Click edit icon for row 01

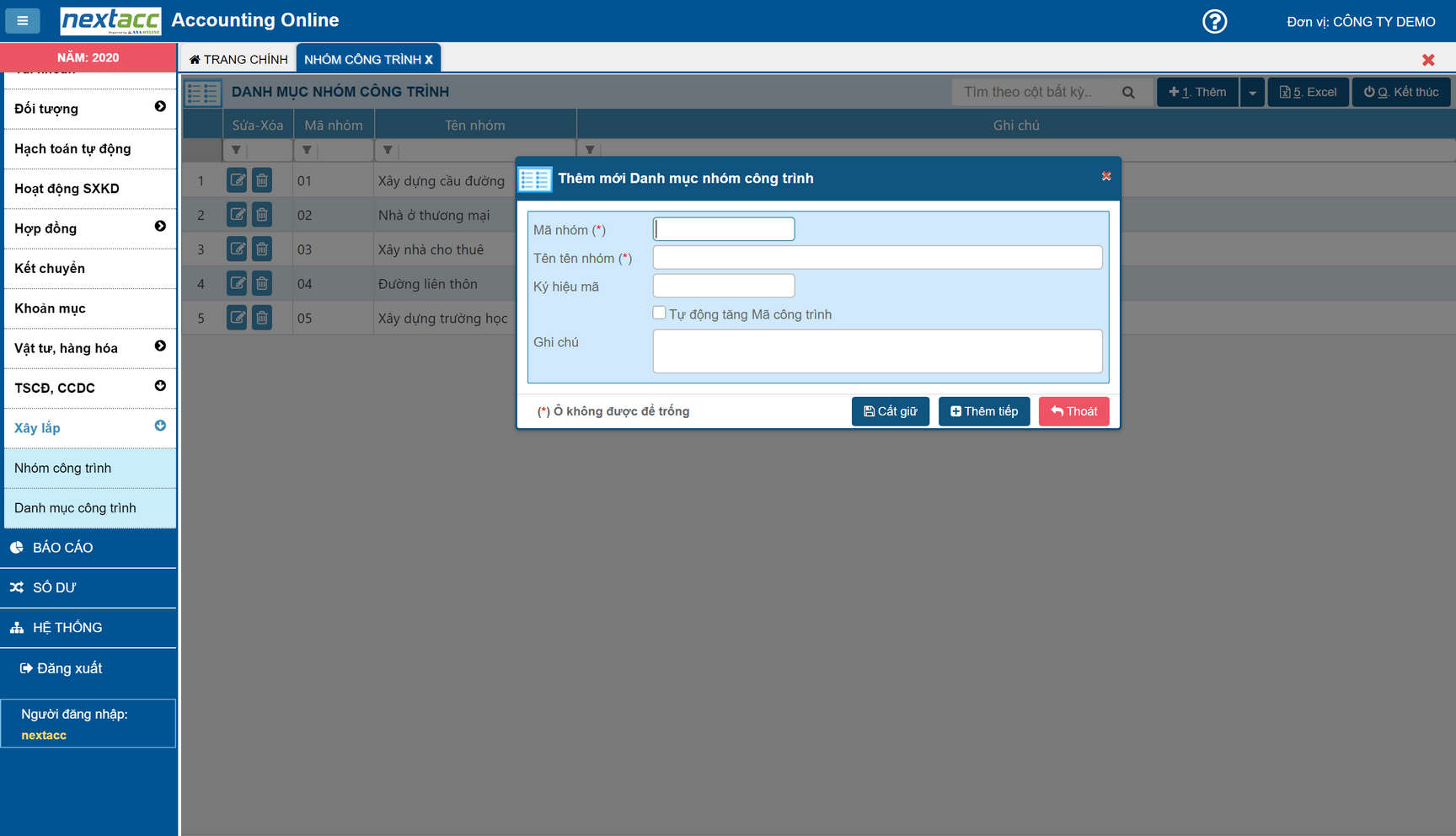237,180
